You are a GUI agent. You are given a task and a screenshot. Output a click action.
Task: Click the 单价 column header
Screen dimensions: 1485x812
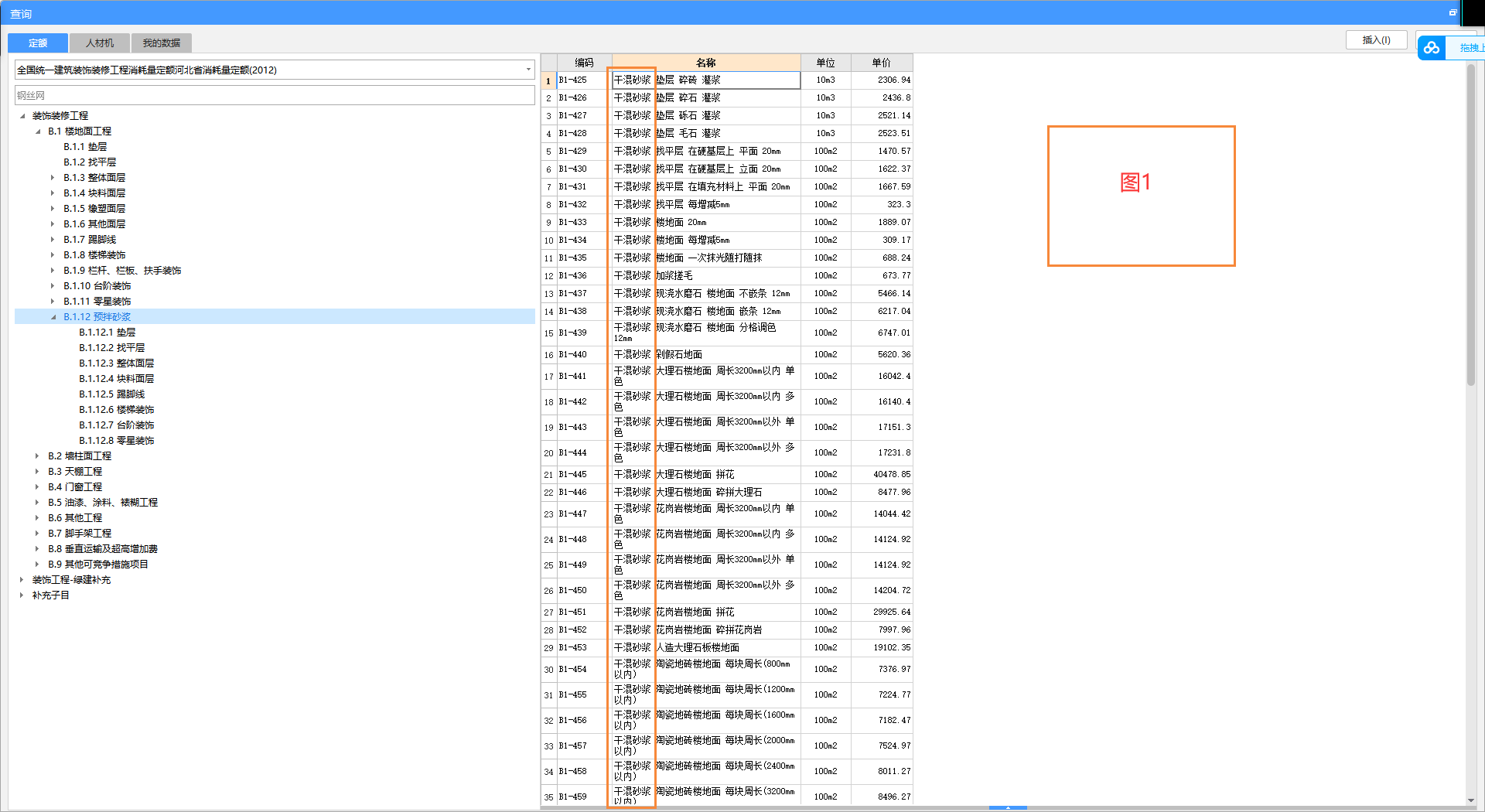tap(882, 63)
